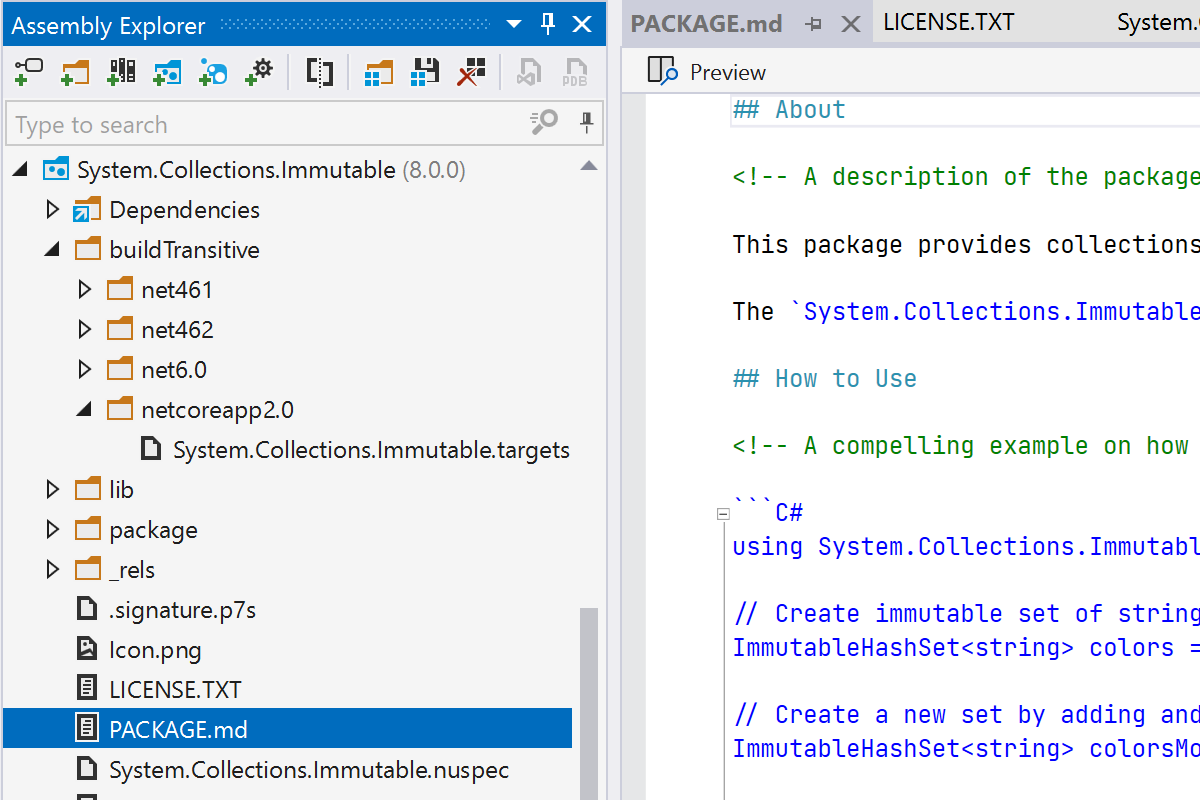This screenshot has height=800, width=1200.
Task: Toggle the pin icon in search box
Action: [587, 123]
